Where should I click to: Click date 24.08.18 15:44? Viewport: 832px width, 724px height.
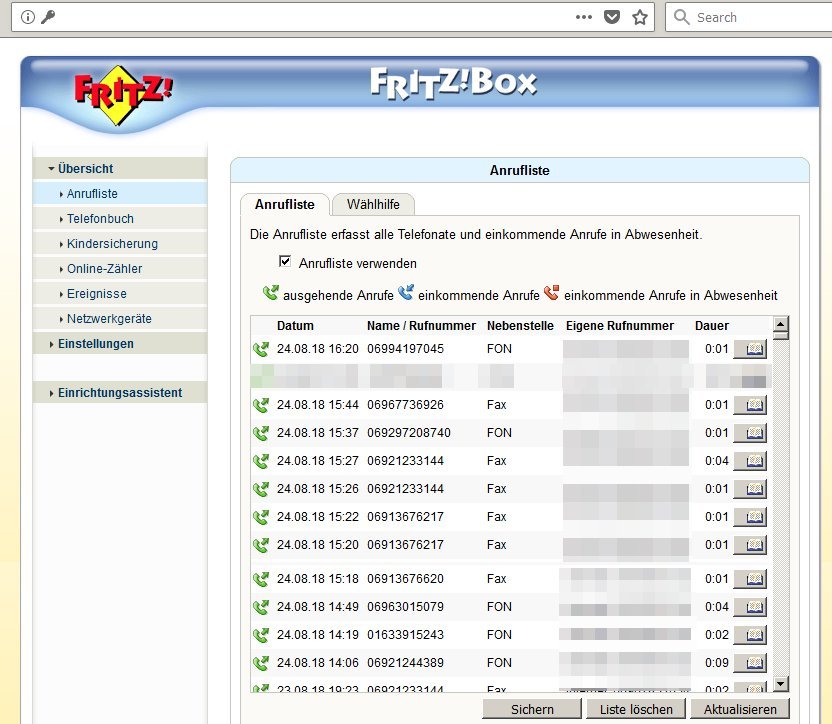318,405
